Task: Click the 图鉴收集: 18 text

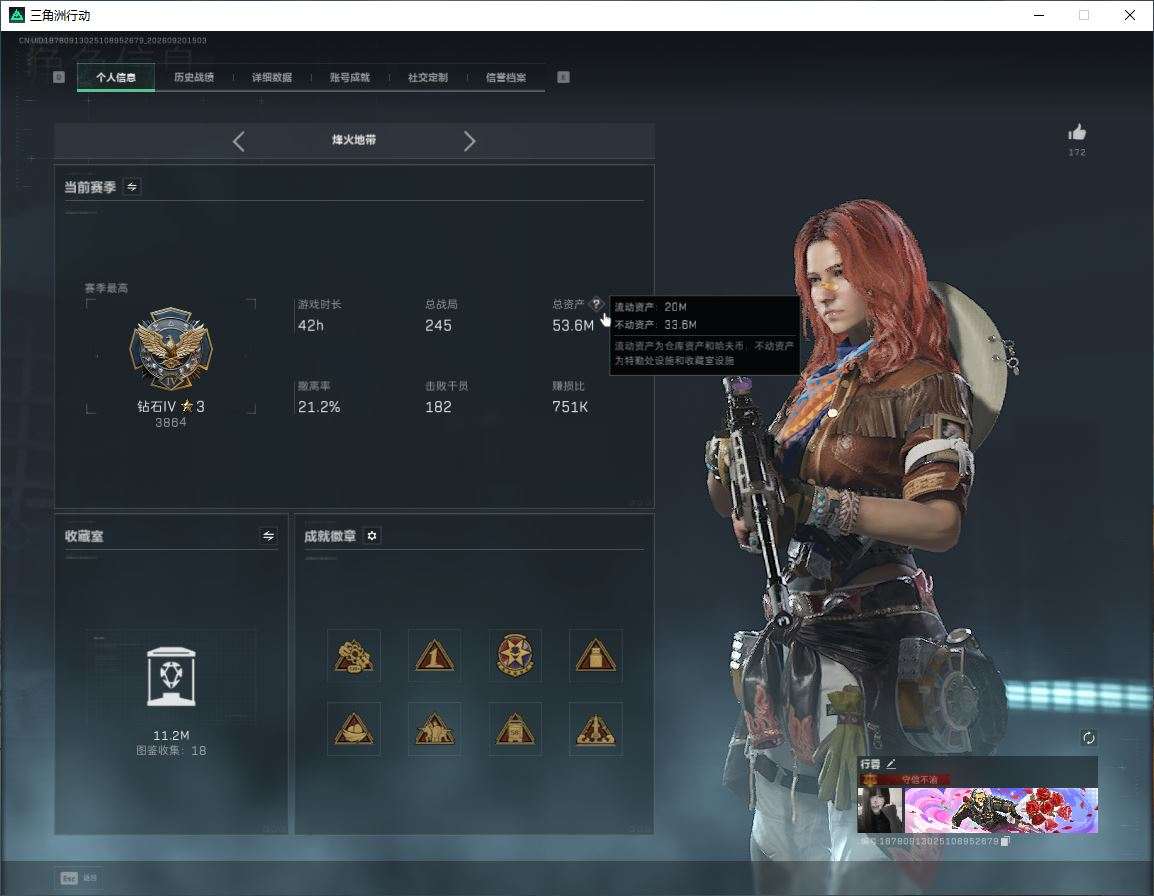Action: tap(171, 751)
